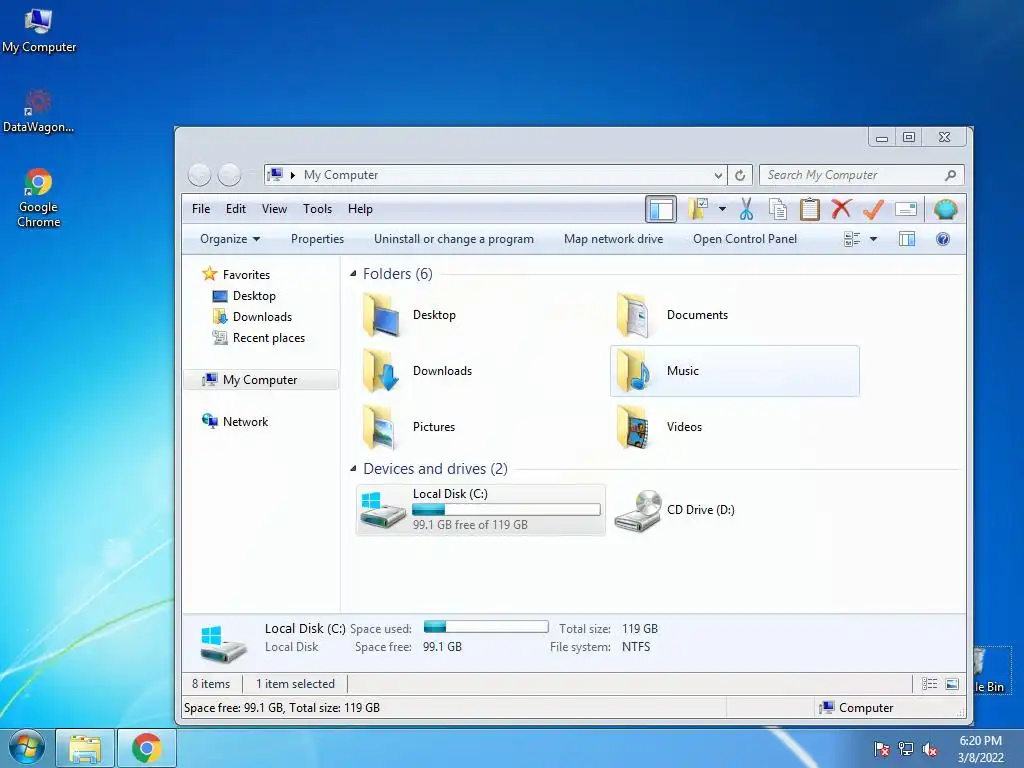This screenshot has width=1024, height=768.
Task: Click Open Control Panel
Action: click(x=745, y=239)
